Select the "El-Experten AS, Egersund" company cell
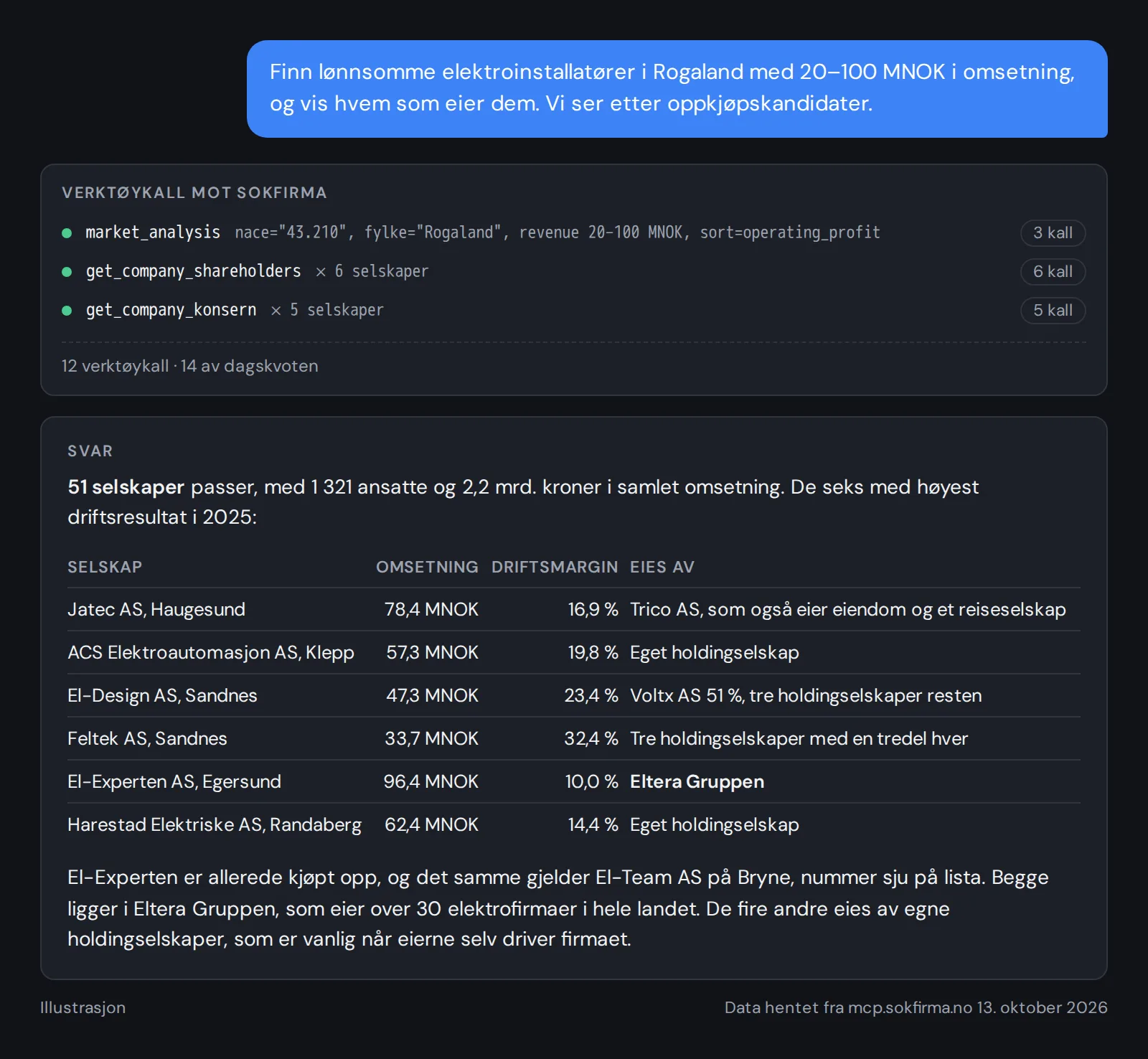The image size is (1148, 1059). point(174,781)
